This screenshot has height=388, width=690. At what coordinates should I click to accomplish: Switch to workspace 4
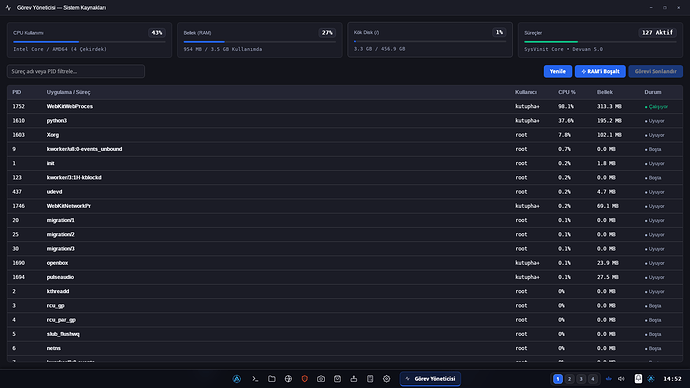click(593, 379)
